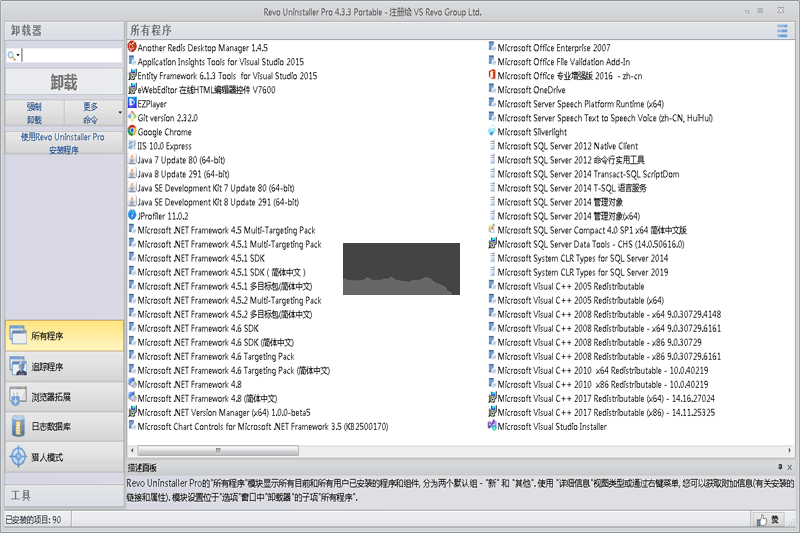The width and height of the screenshot is (800, 533).
Task: Click the eWebEditor V7600 icon
Action: point(132,89)
